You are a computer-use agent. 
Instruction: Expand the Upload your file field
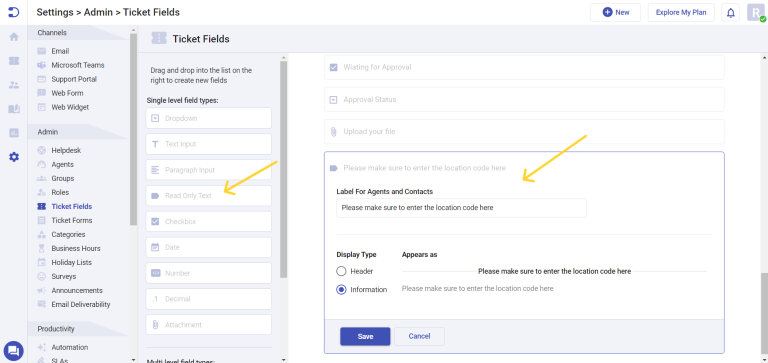524,132
